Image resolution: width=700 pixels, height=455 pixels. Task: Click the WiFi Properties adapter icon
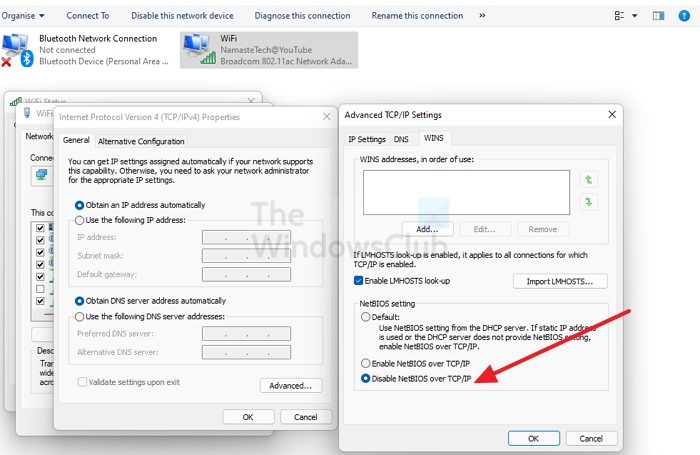[x=27, y=113]
